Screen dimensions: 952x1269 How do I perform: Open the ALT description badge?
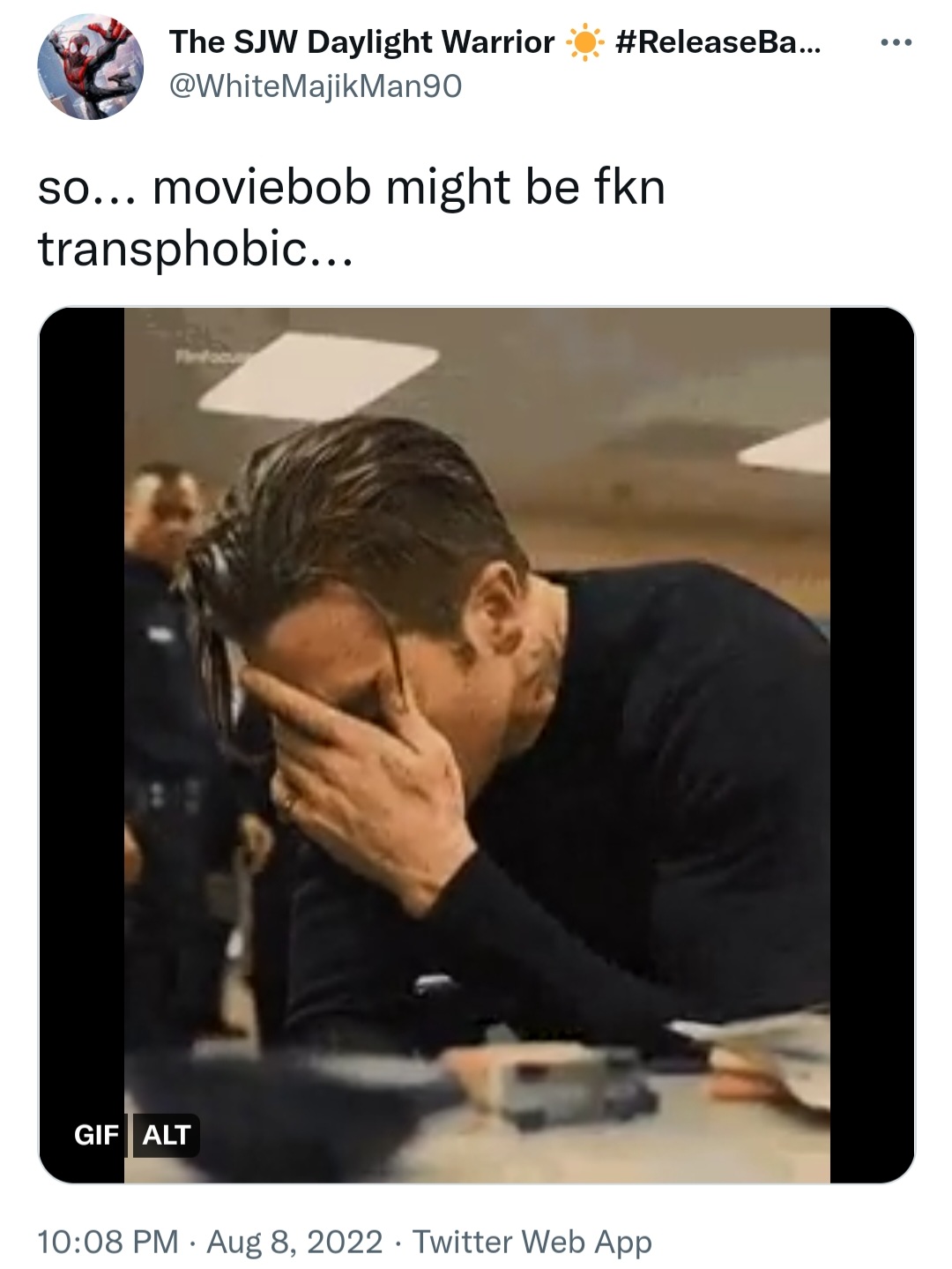[167, 1135]
